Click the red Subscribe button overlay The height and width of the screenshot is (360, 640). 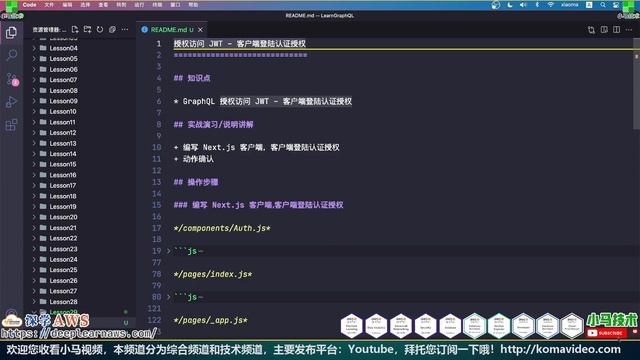[607, 333]
